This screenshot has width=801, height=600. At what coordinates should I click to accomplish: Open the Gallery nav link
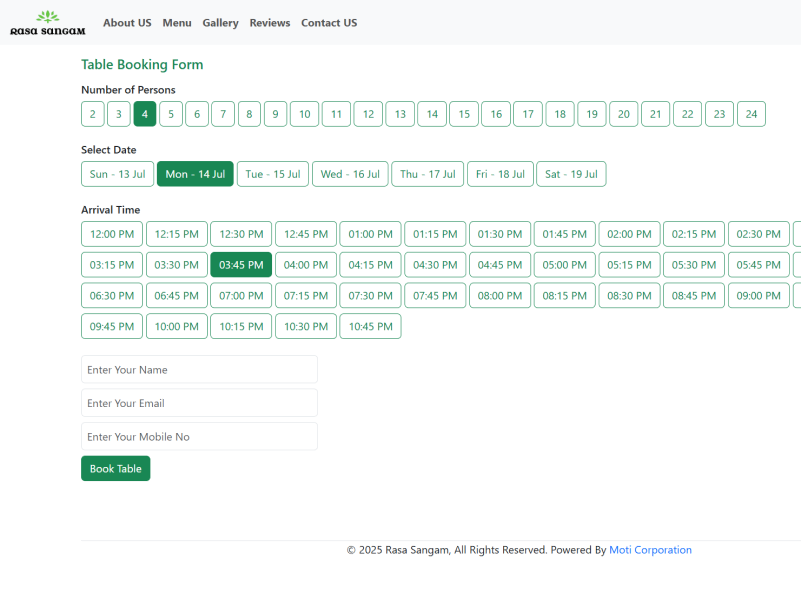(220, 23)
